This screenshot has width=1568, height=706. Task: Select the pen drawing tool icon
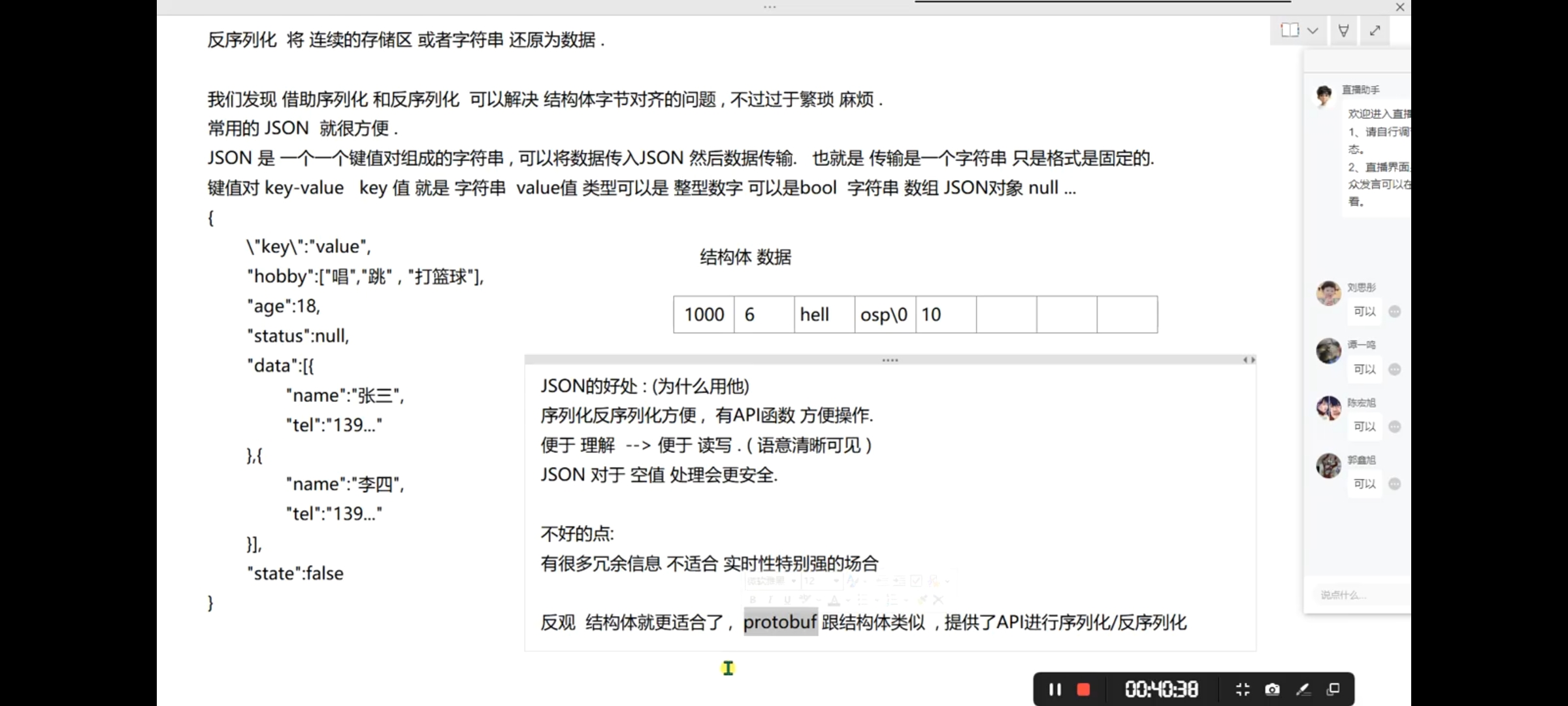pos(1344,30)
